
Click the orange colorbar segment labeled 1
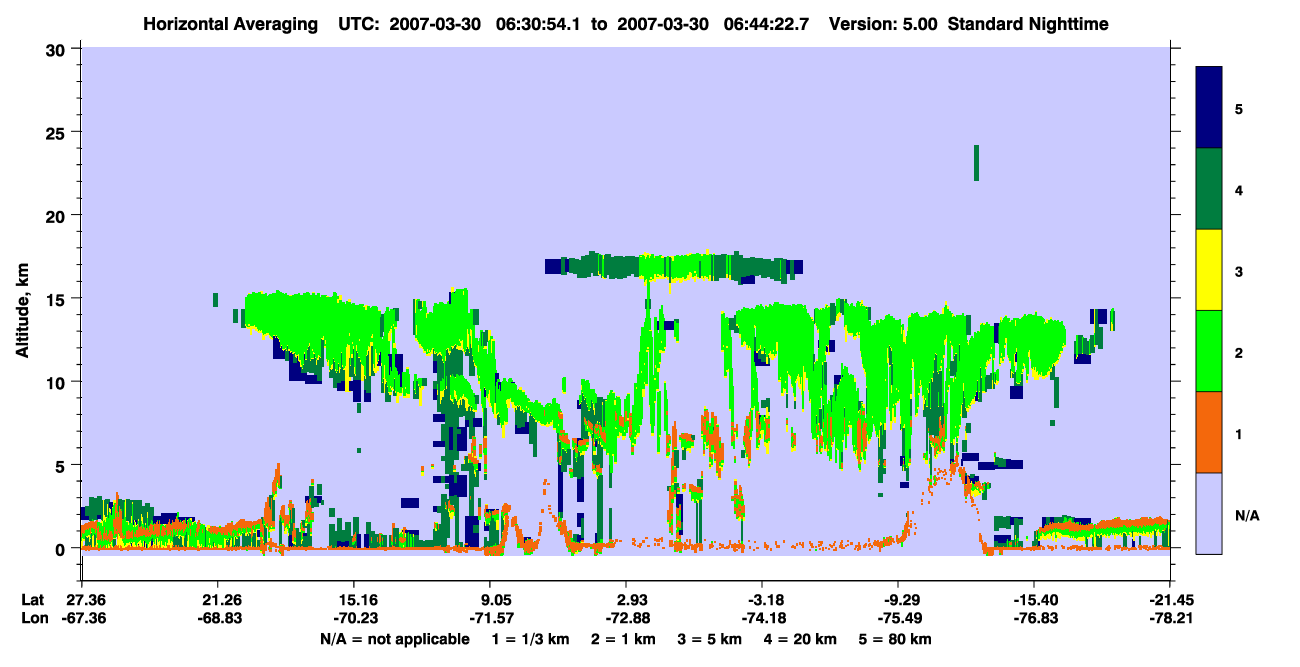[x=1209, y=432]
